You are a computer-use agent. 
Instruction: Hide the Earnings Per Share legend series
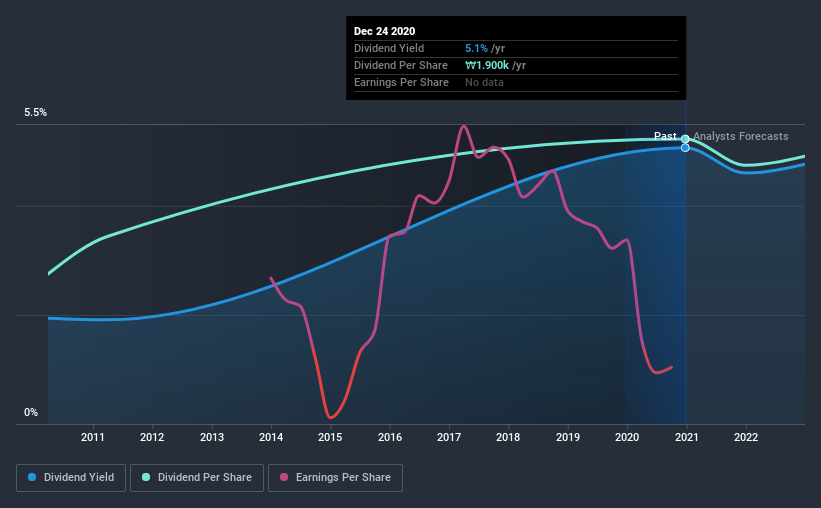pyautogui.click(x=335, y=478)
